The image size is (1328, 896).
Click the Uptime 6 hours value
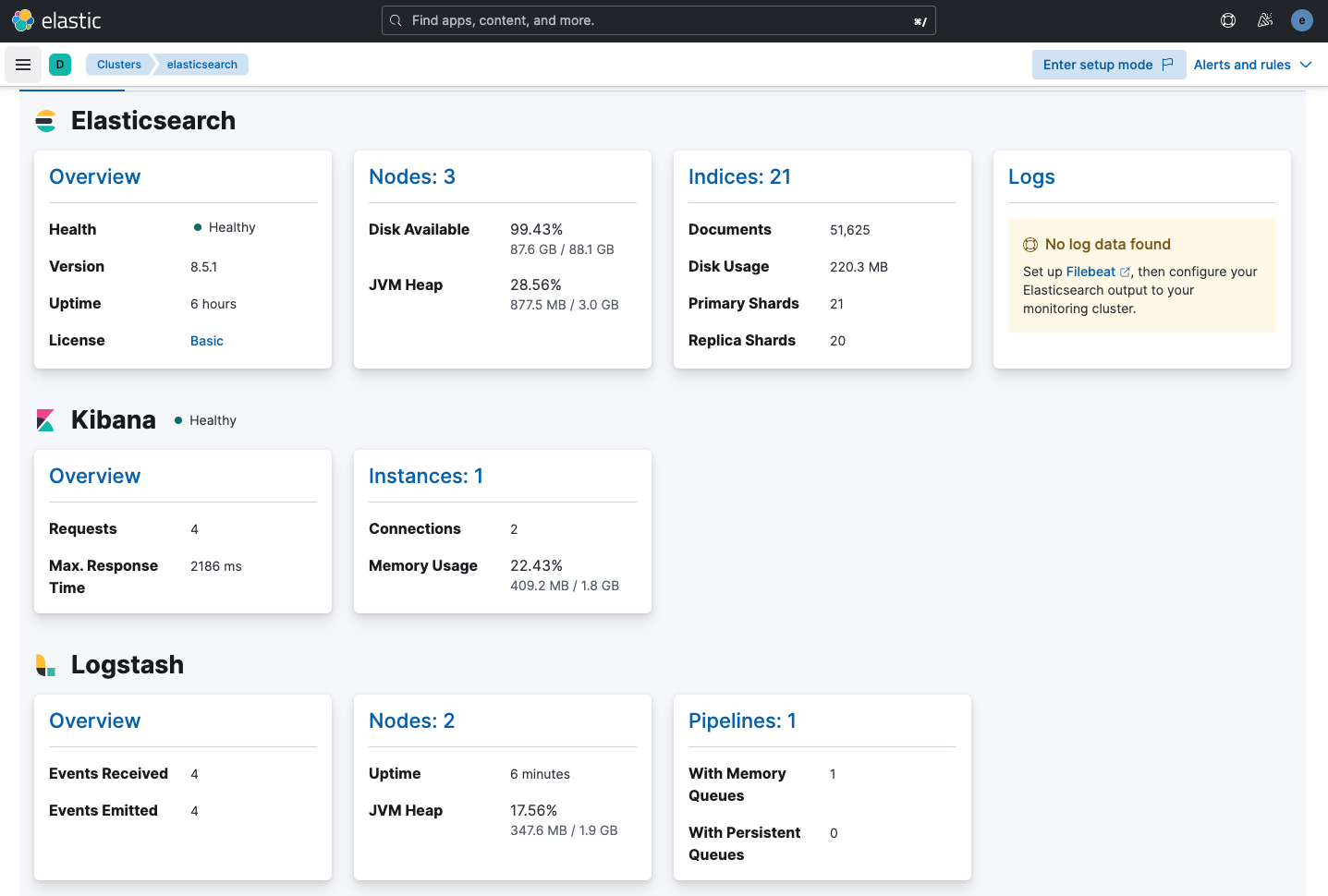213,304
